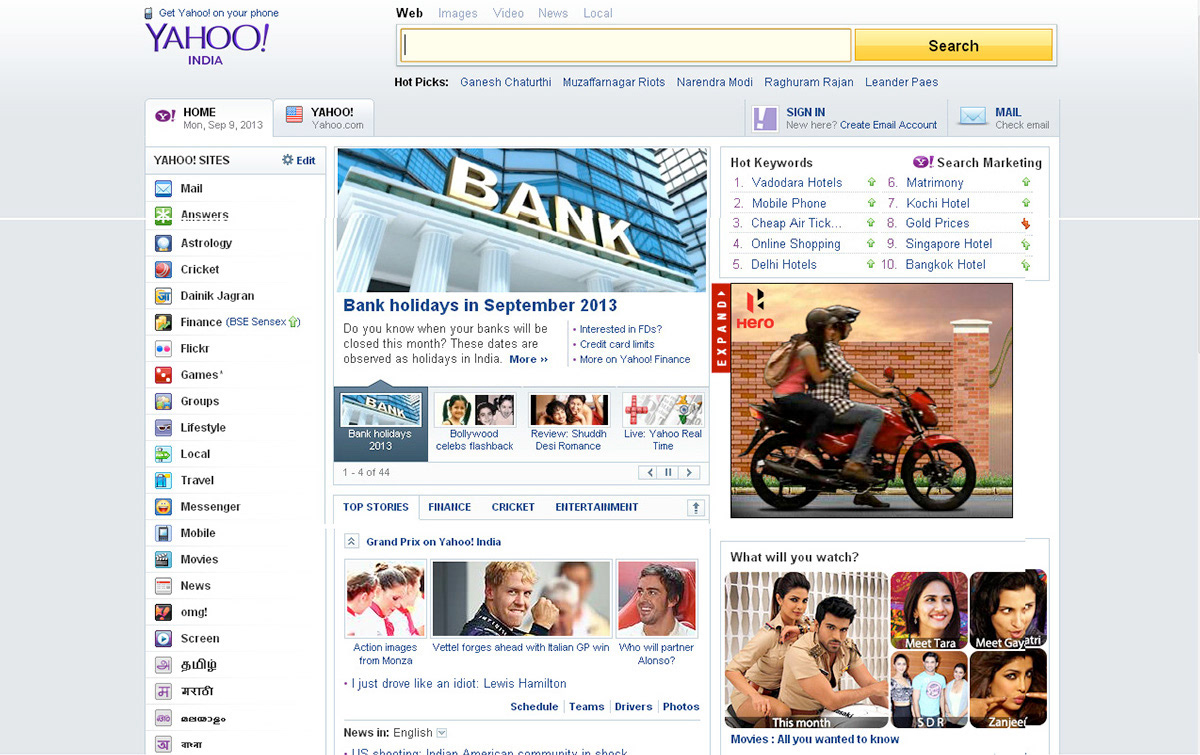
Task: Click the yellow Search button
Action: pyautogui.click(x=953, y=45)
